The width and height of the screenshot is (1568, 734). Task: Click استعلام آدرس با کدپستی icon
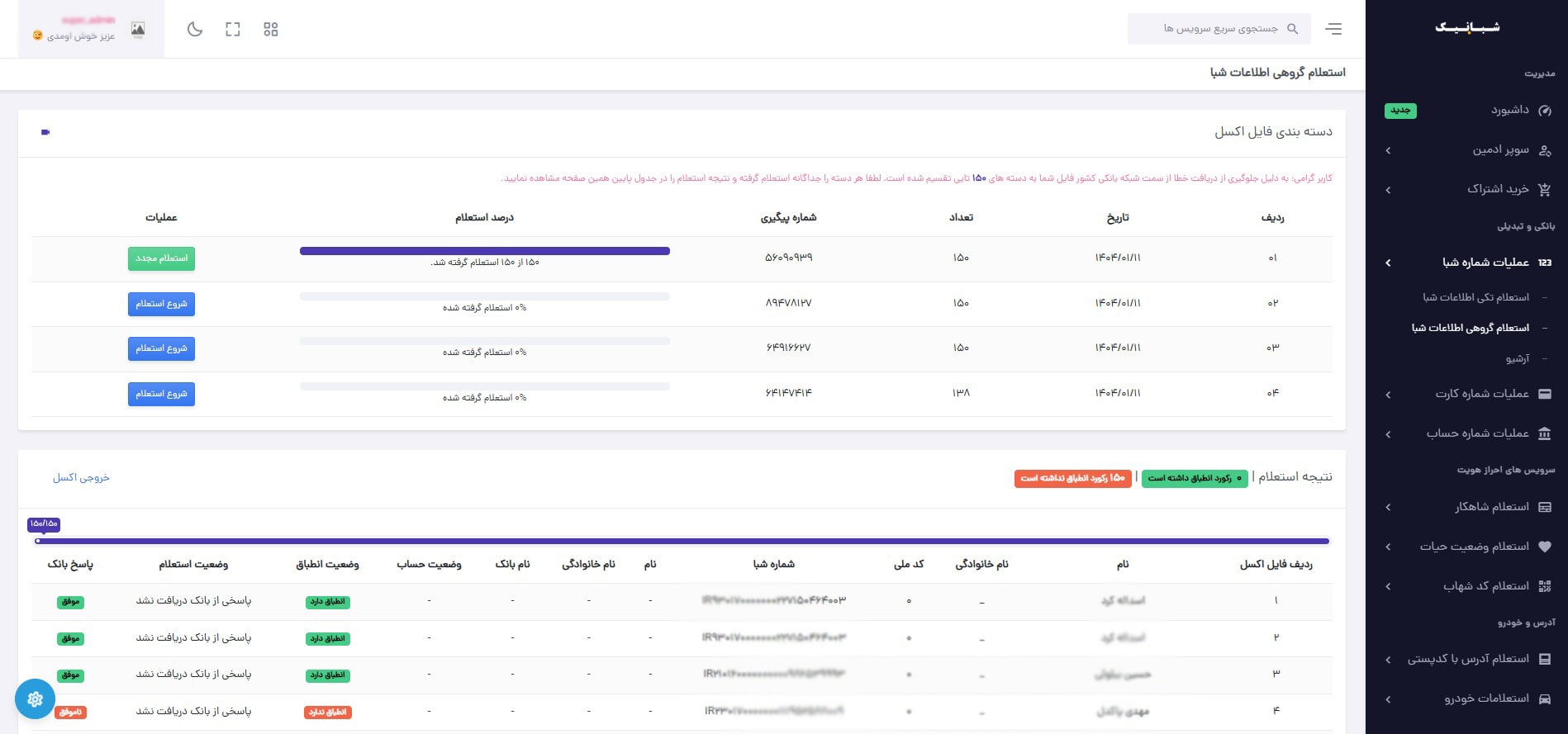[1545, 659]
